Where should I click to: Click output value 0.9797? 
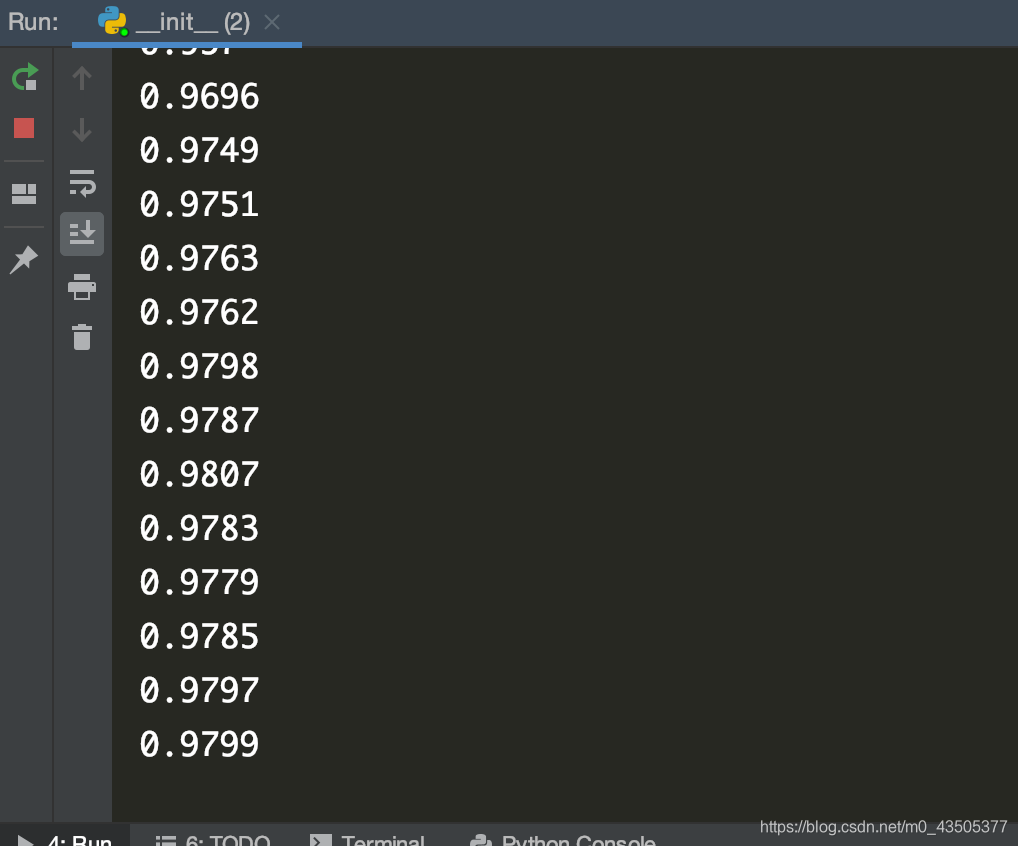pos(199,690)
